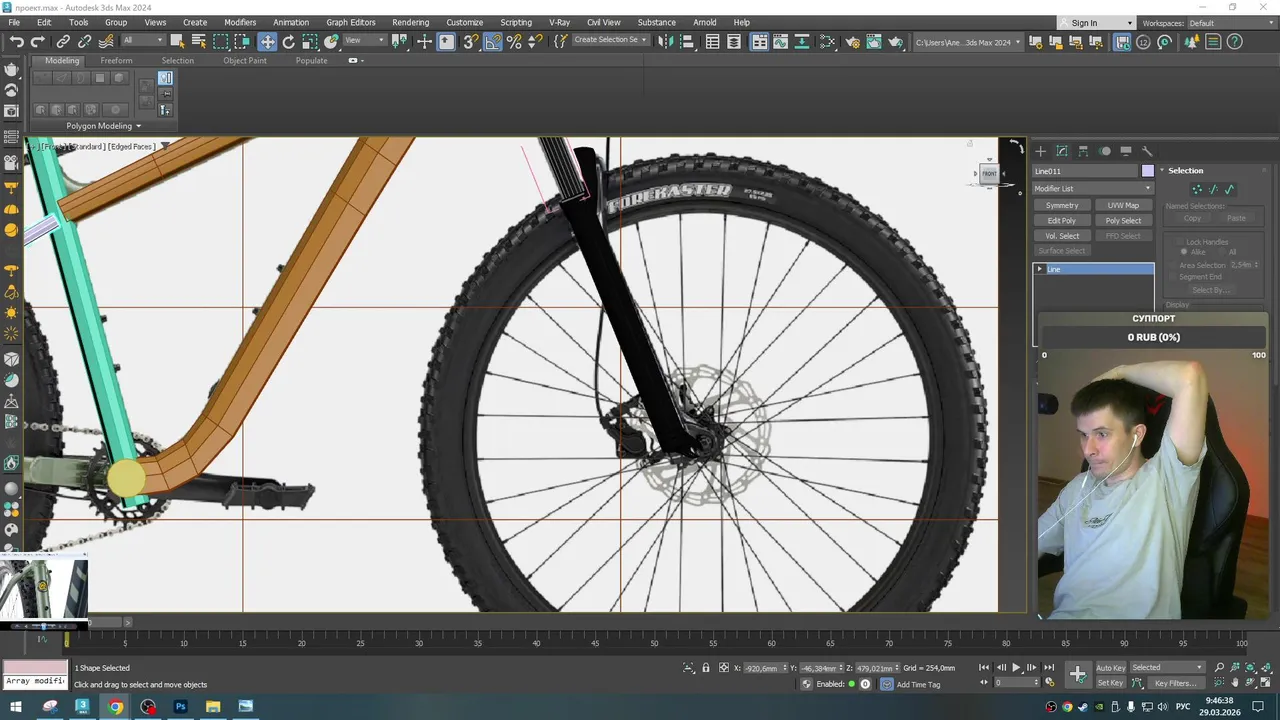Open Select by Name list

[x=198, y=42]
